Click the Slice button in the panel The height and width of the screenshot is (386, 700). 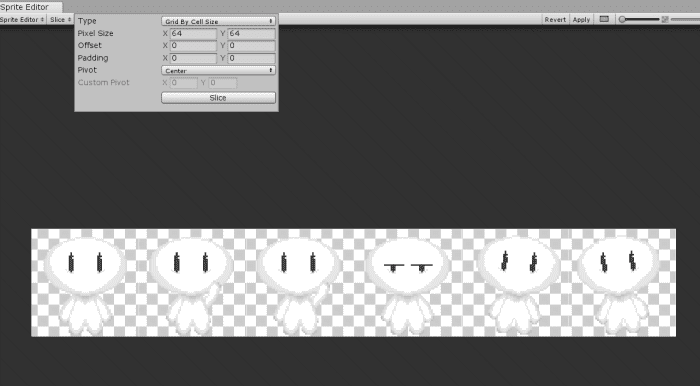(x=218, y=98)
